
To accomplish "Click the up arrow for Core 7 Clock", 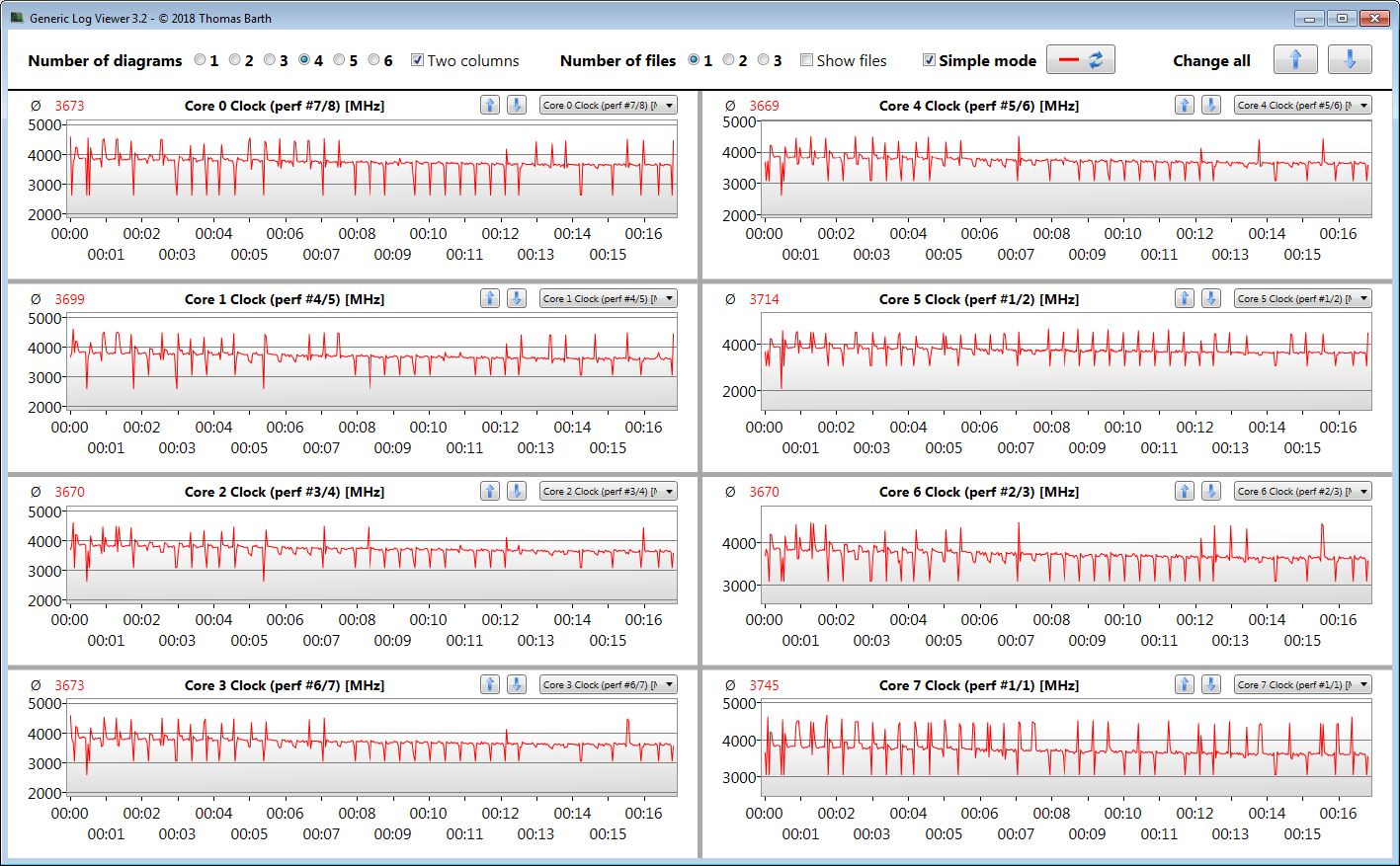I will 1185,684.
